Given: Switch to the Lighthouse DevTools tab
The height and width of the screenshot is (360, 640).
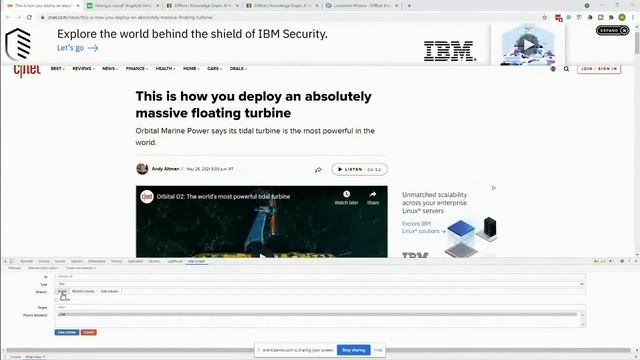Looking at the screenshot, I should coord(175,261).
